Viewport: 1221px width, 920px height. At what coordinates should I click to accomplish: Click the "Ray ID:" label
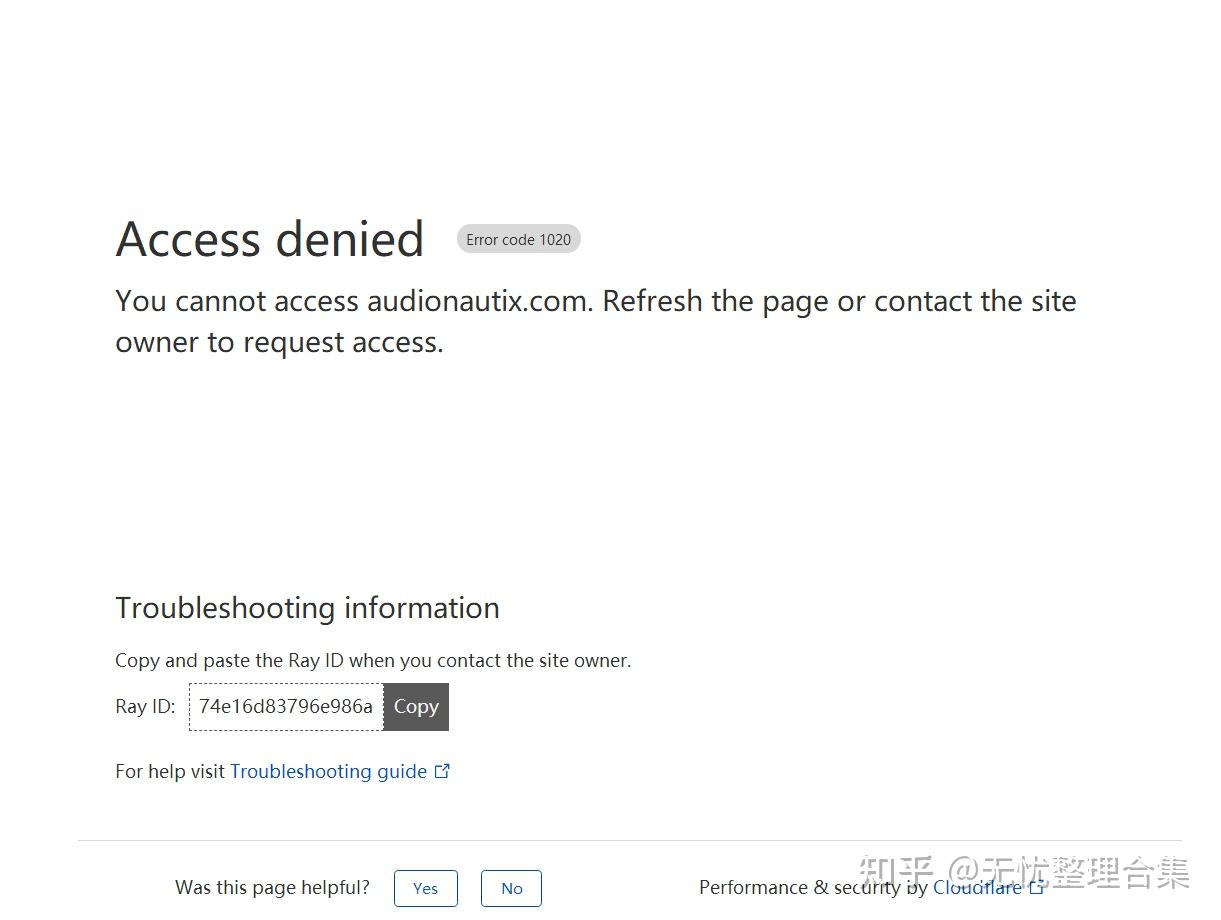[145, 707]
